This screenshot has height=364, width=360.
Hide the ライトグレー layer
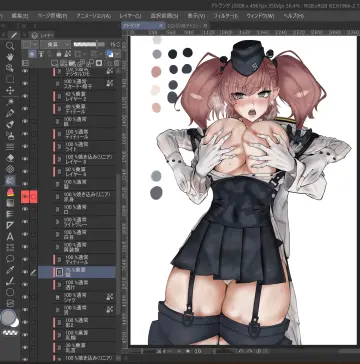click(x=25, y=222)
